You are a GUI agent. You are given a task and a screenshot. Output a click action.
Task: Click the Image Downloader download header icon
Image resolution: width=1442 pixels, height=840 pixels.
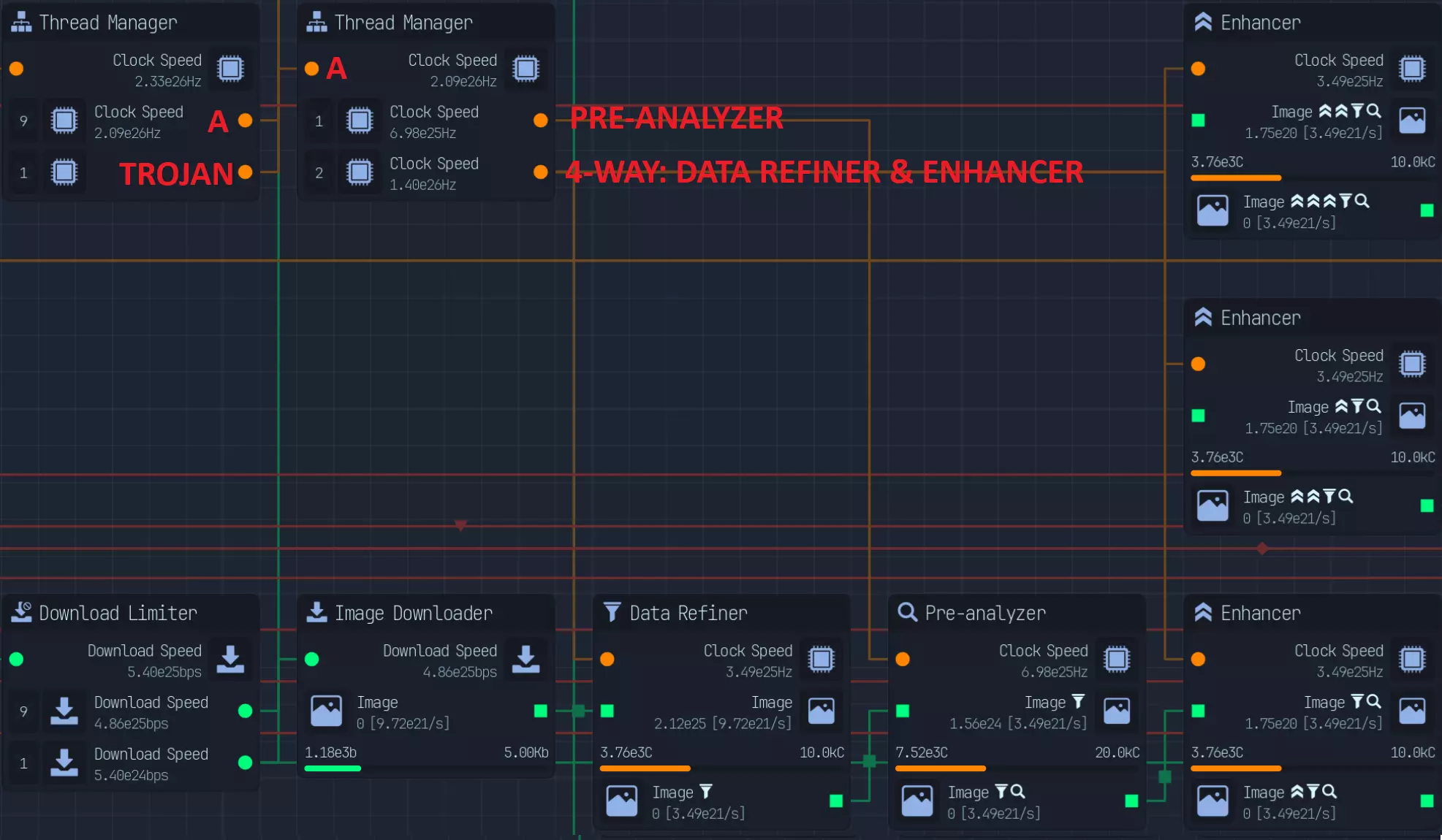pyautogui.click(x=316, y=612)
